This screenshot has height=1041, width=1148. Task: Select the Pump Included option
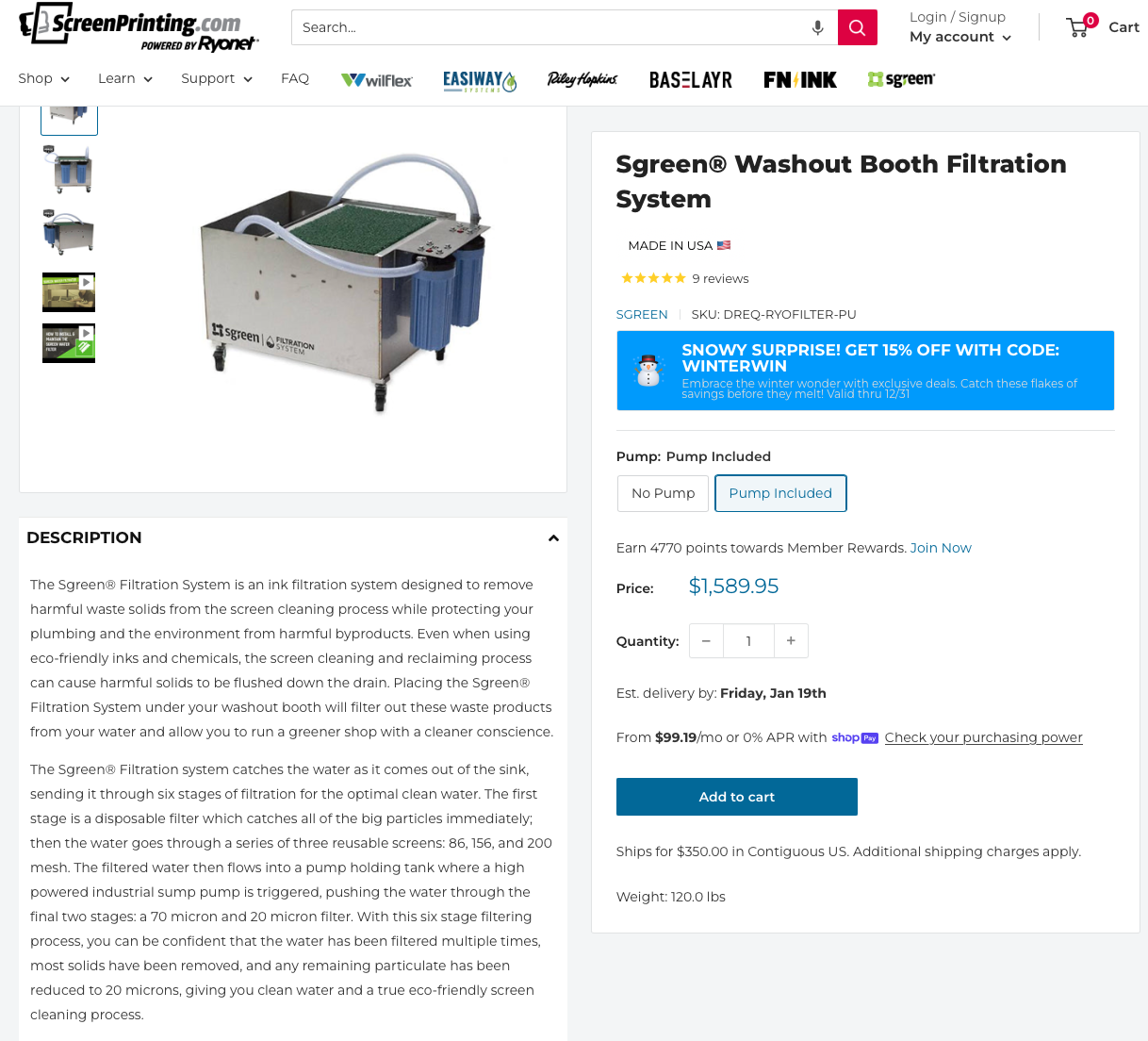pos(780,493)
